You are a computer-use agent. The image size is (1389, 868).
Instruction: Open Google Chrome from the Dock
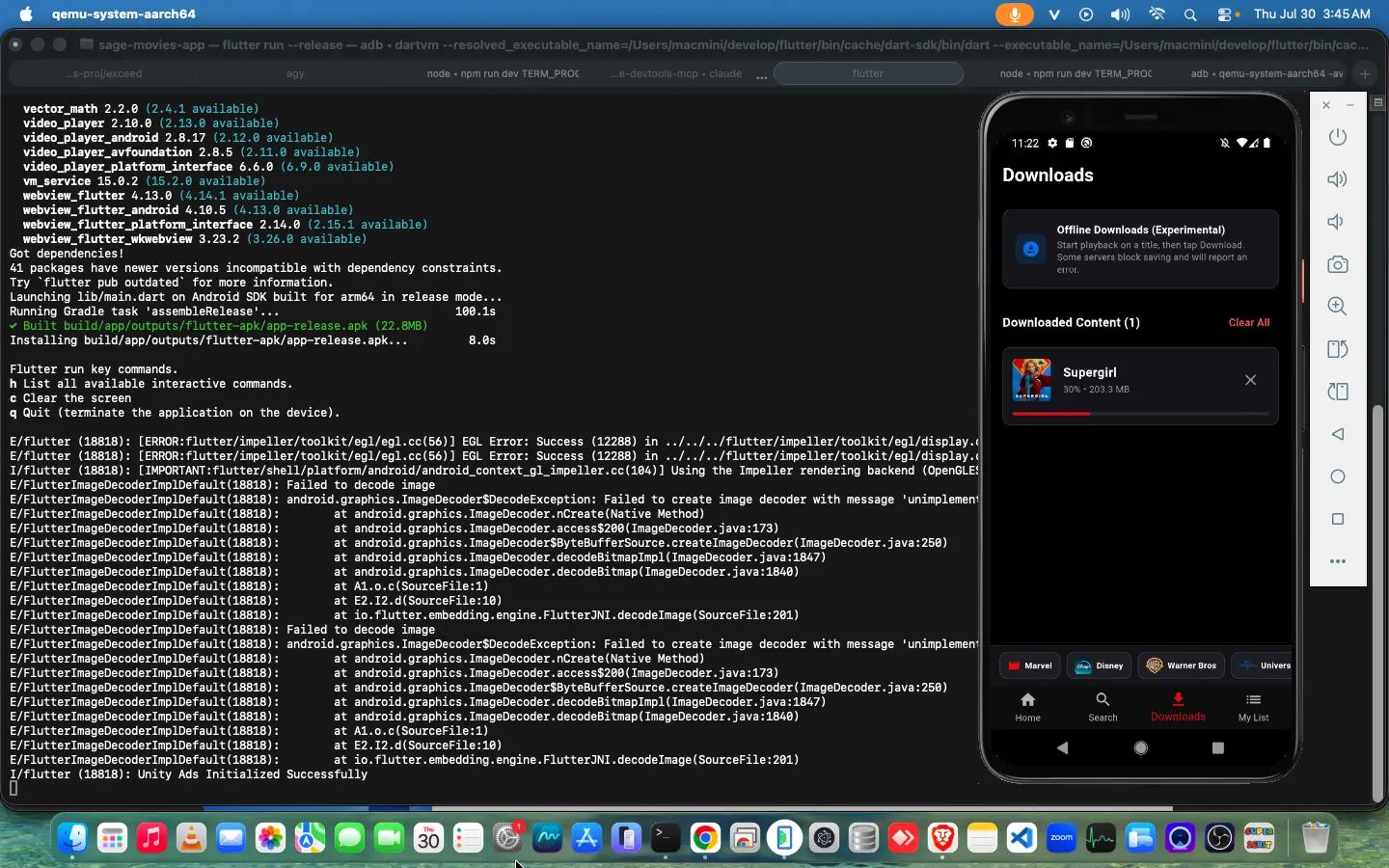point(705,838)
